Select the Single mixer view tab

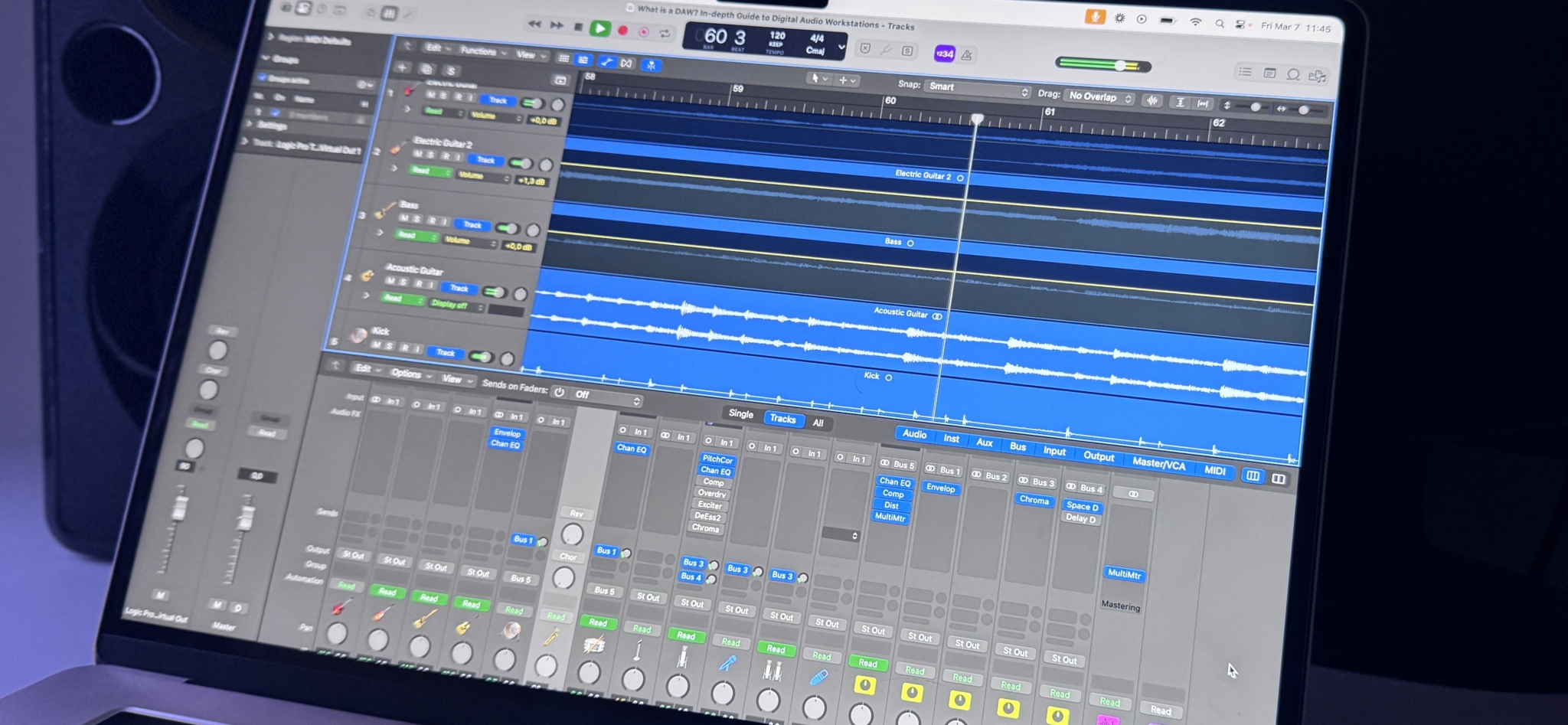pos(740,413)
